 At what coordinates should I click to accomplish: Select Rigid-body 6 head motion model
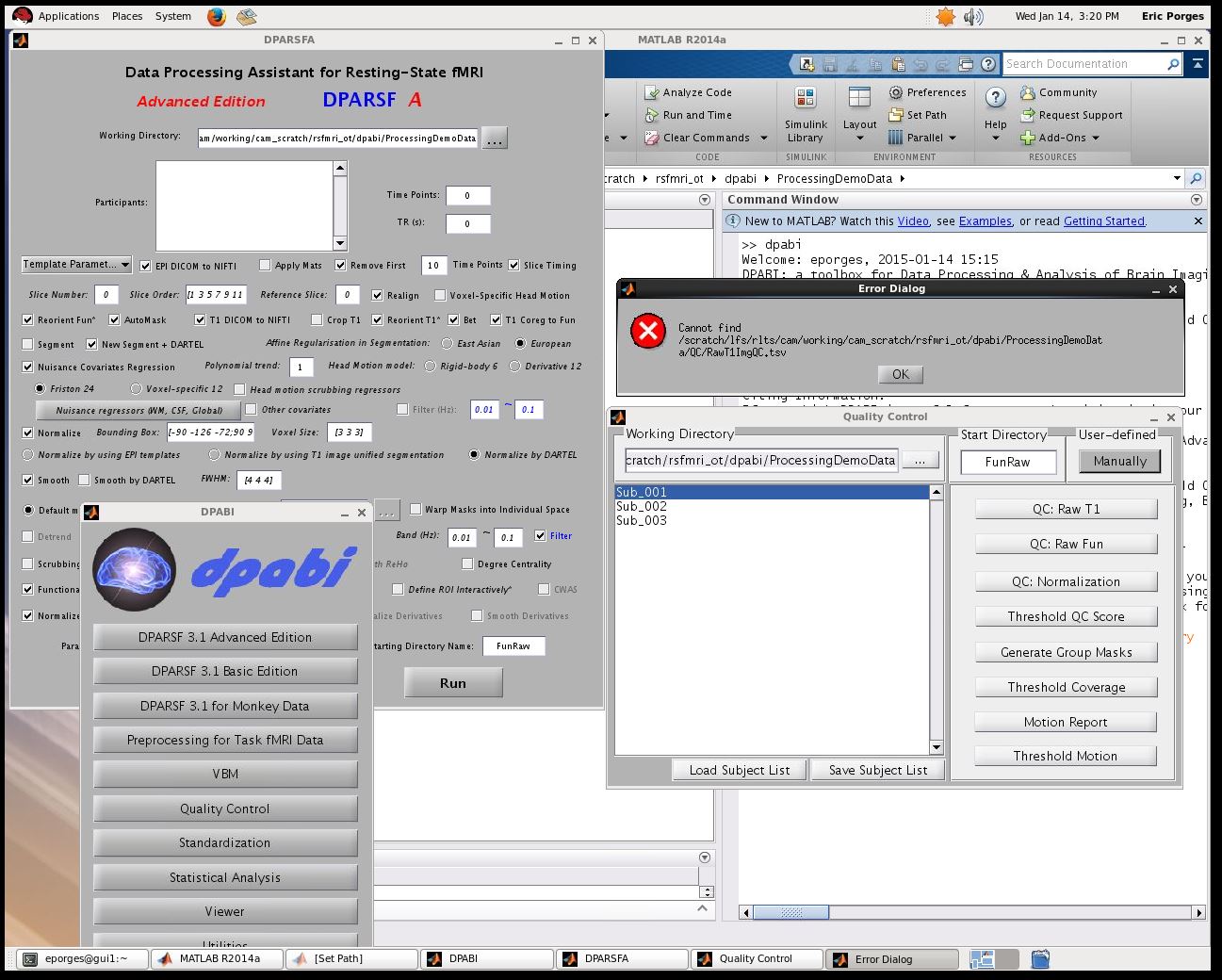pyautogui.click(x=430, y=366)
